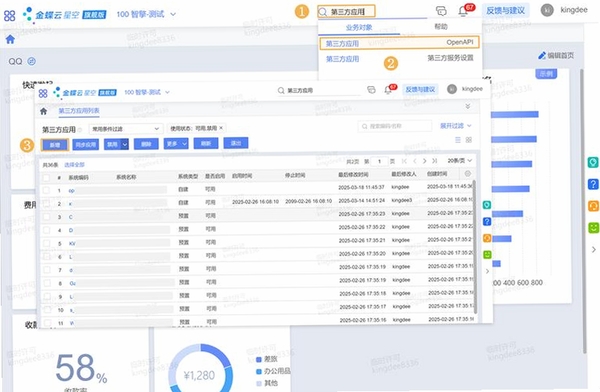Go to previous page of the list
The image size is (600, 392).
pos(414,161)
